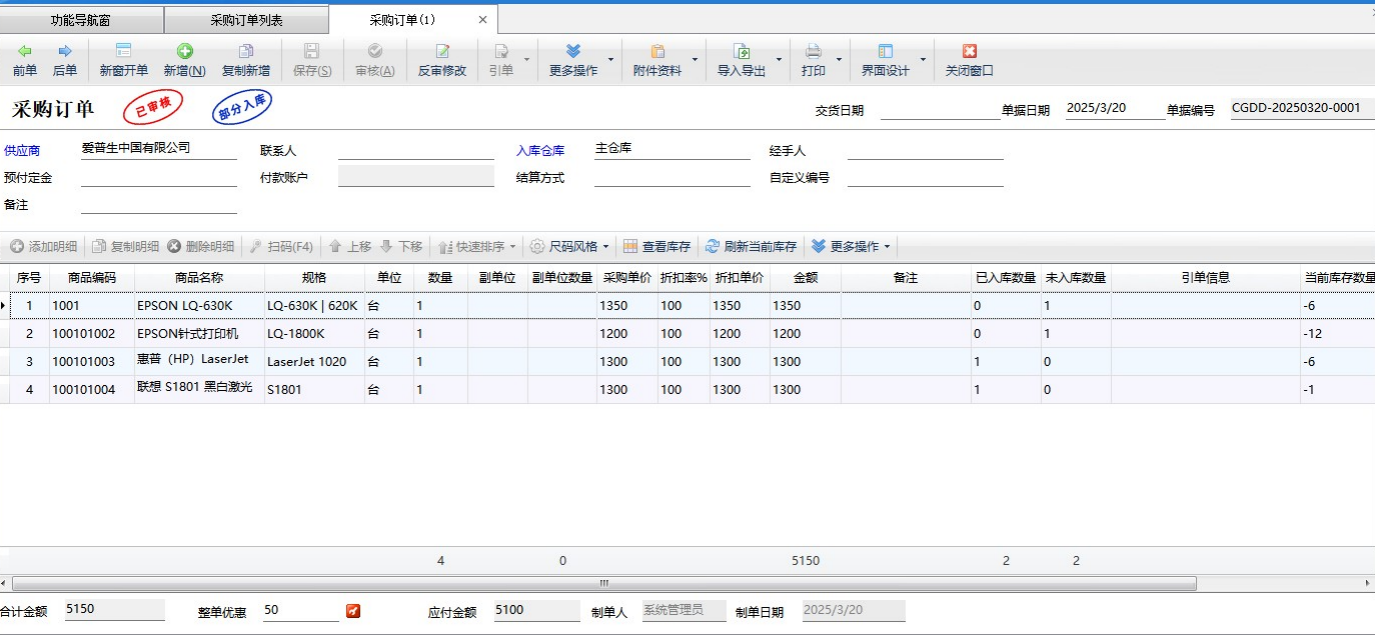
Task: Open the 导入导出 dropdown arrow
Action: click(779, 60)
